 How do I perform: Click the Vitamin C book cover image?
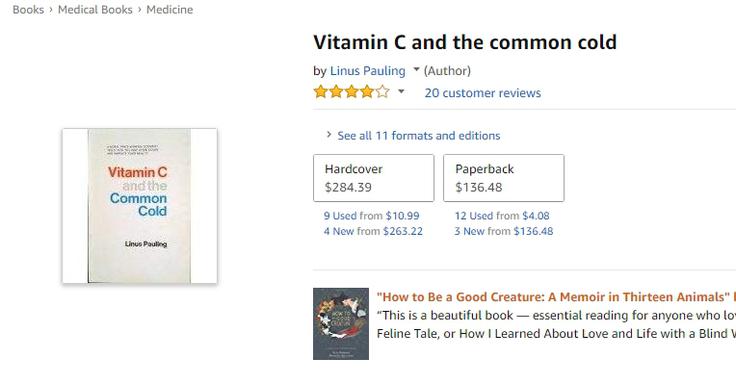click(139, 206)
